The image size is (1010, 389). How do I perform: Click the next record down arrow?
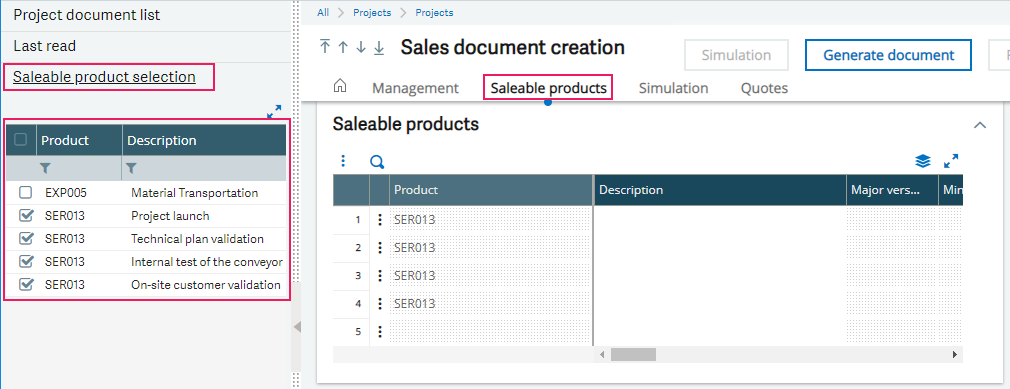click(x=361, y=47)
